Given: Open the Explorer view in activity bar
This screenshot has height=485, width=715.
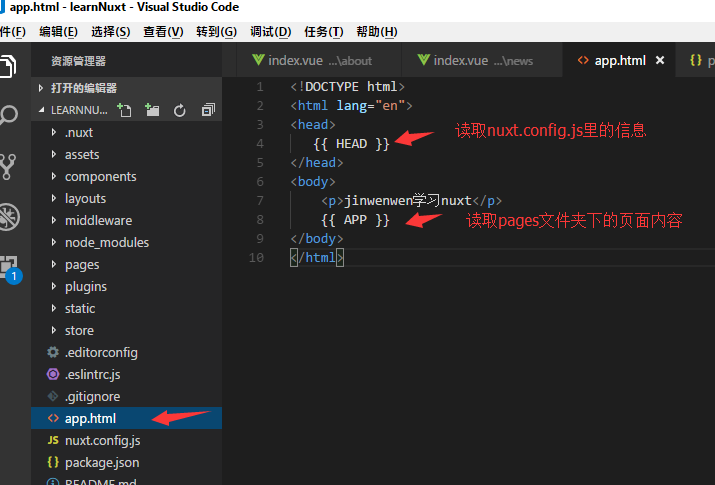Looking at the screenshot, I should [8, 66].
